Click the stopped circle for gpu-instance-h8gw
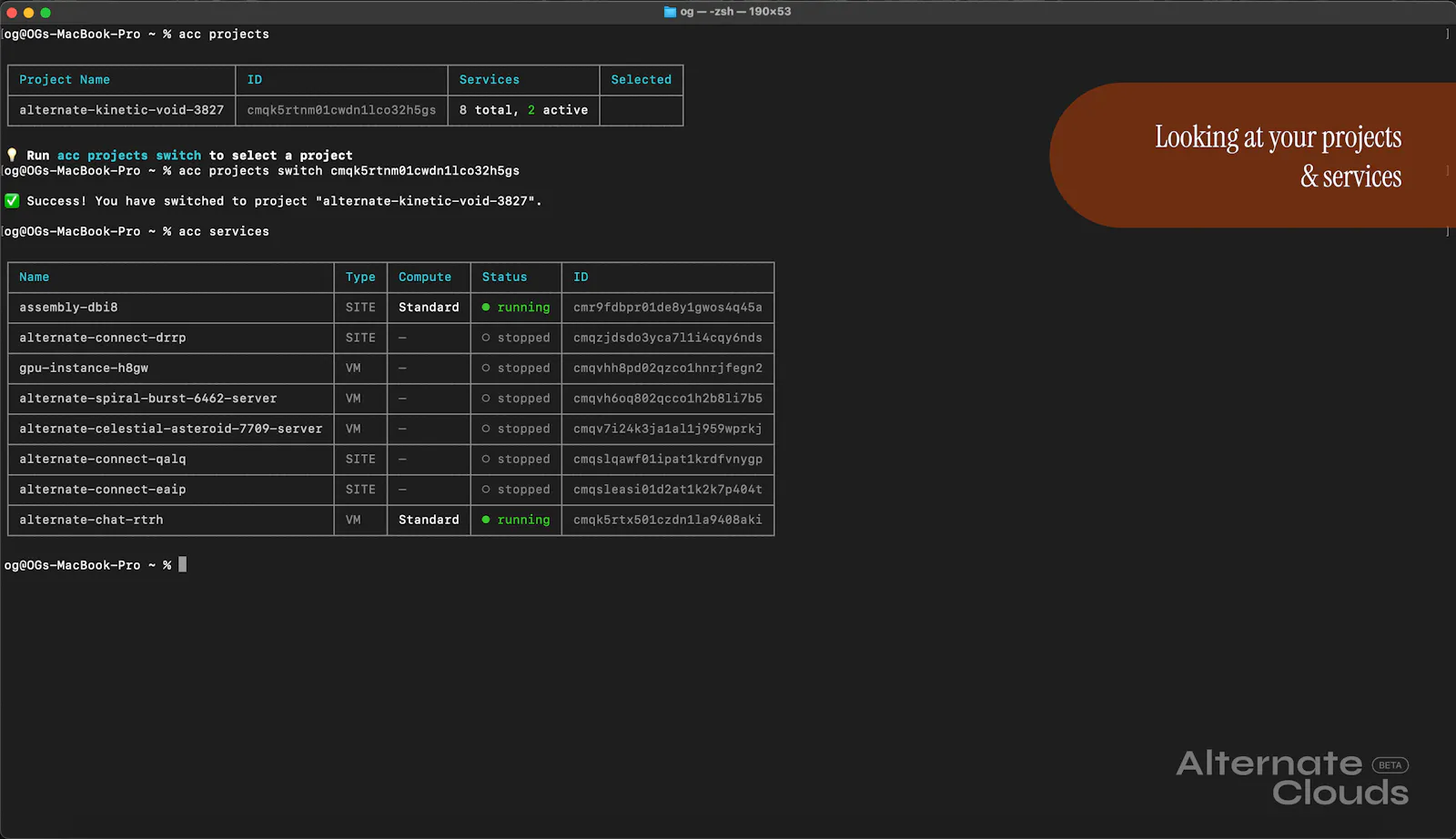Image resolution: width=1456 pixels, height=839 pixels. coord(486,368)
